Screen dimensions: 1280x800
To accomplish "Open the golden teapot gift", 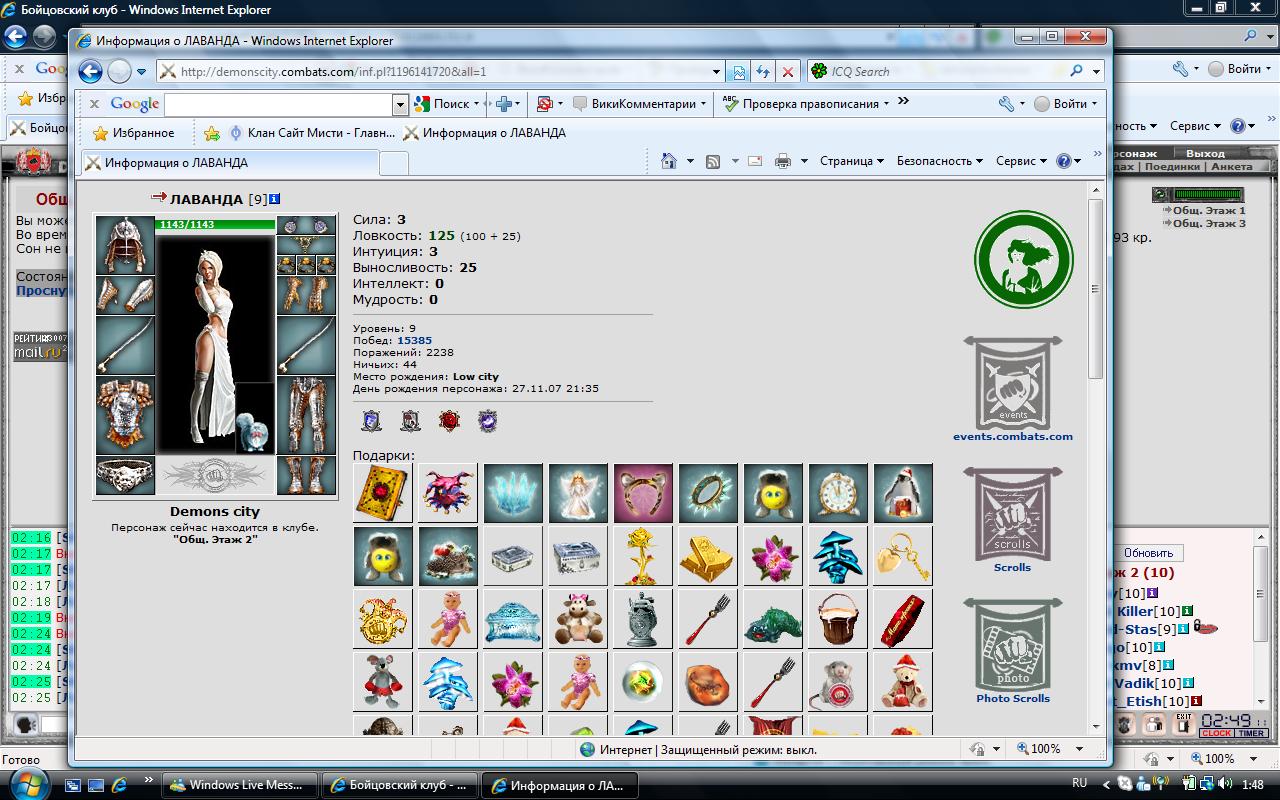I will 383,619.
